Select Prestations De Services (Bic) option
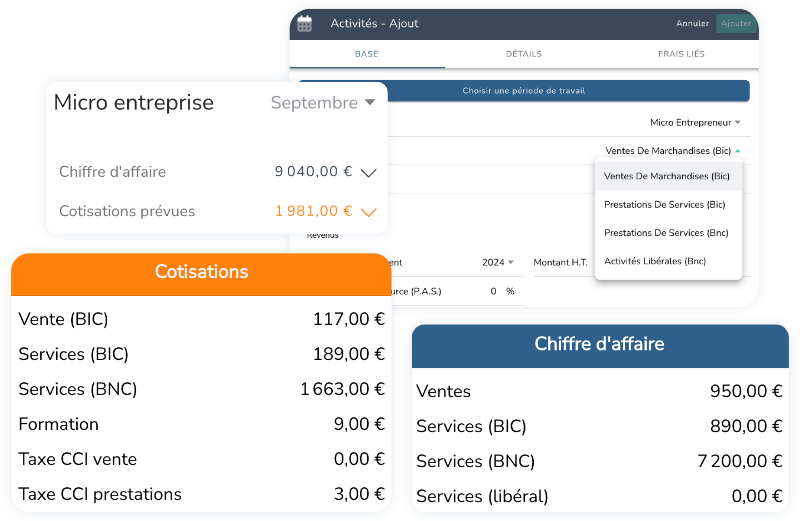The width and height of the screenshot is (800, 521). (668, 205)
